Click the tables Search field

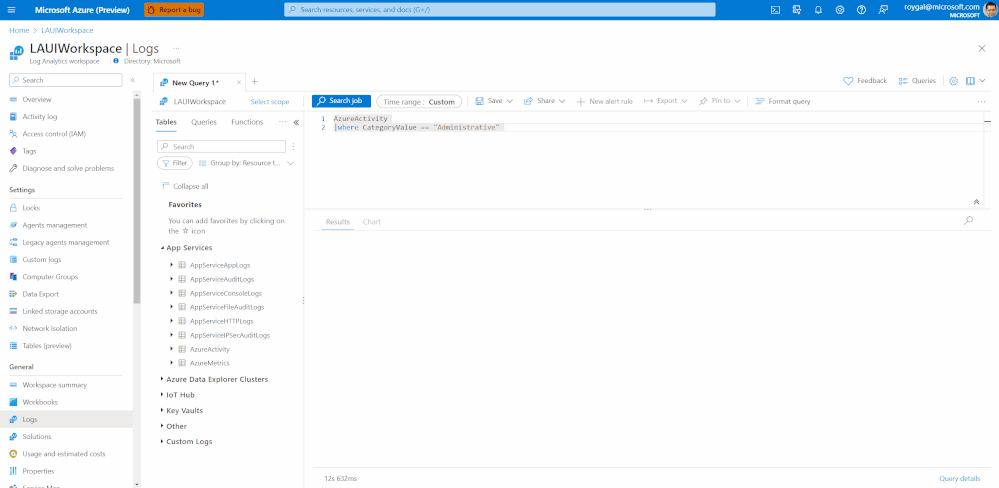point(222,147)
